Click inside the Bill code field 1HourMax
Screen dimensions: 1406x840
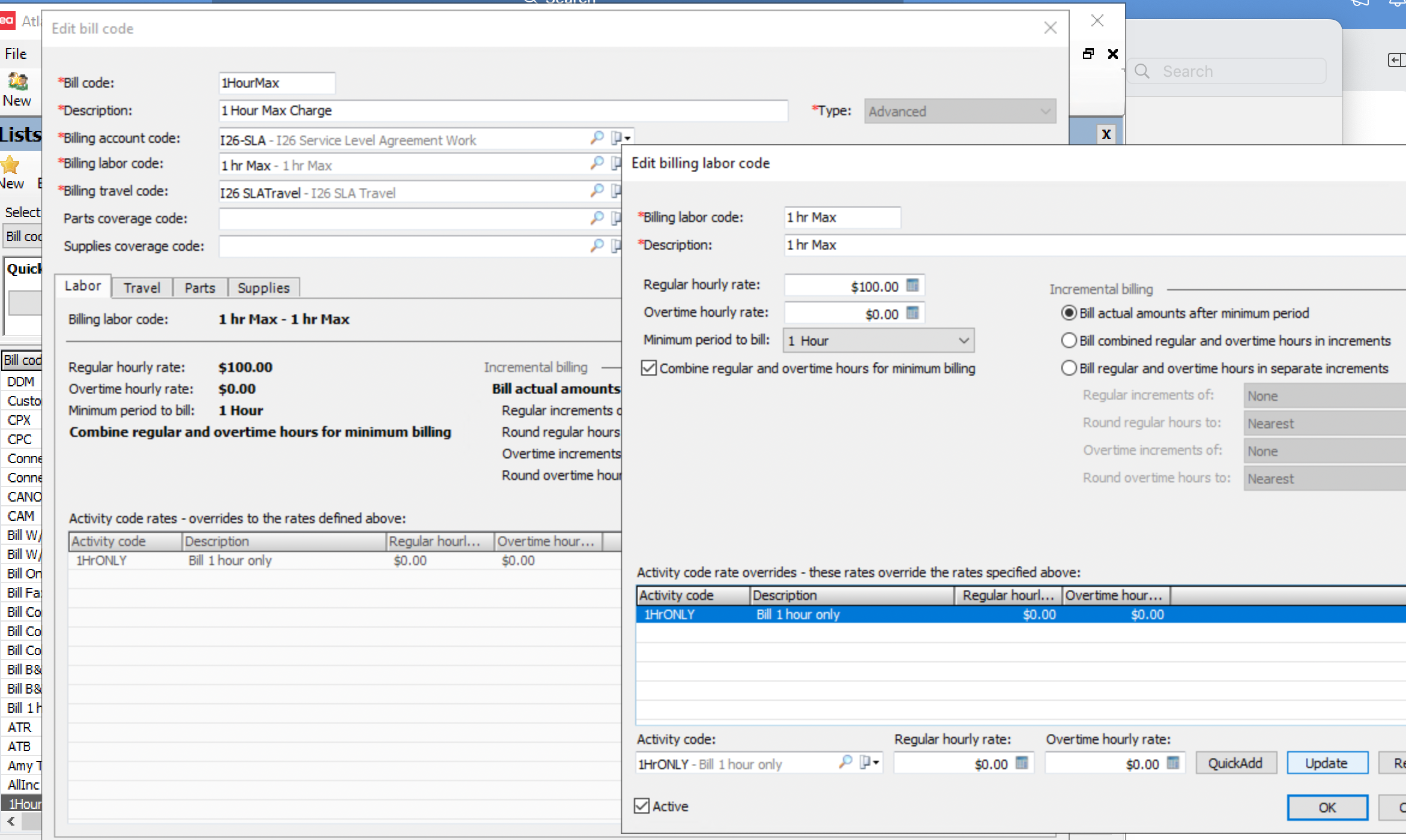click(x=277, y=83)
